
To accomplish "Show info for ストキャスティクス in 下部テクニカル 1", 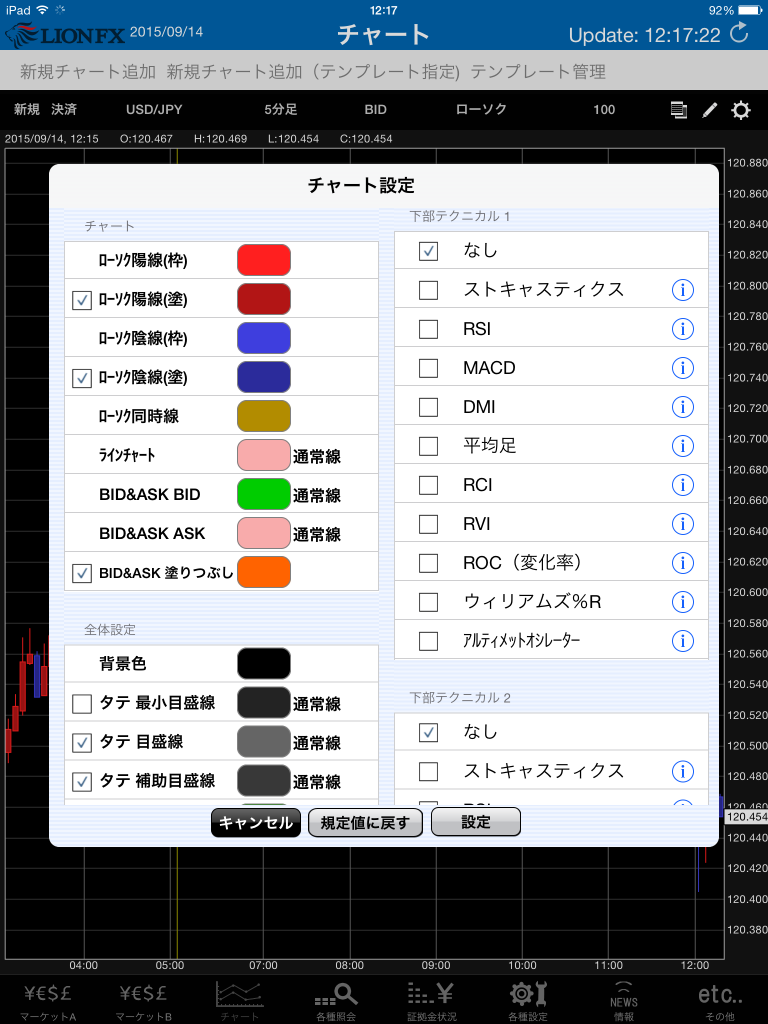I will tap(682, 289).
